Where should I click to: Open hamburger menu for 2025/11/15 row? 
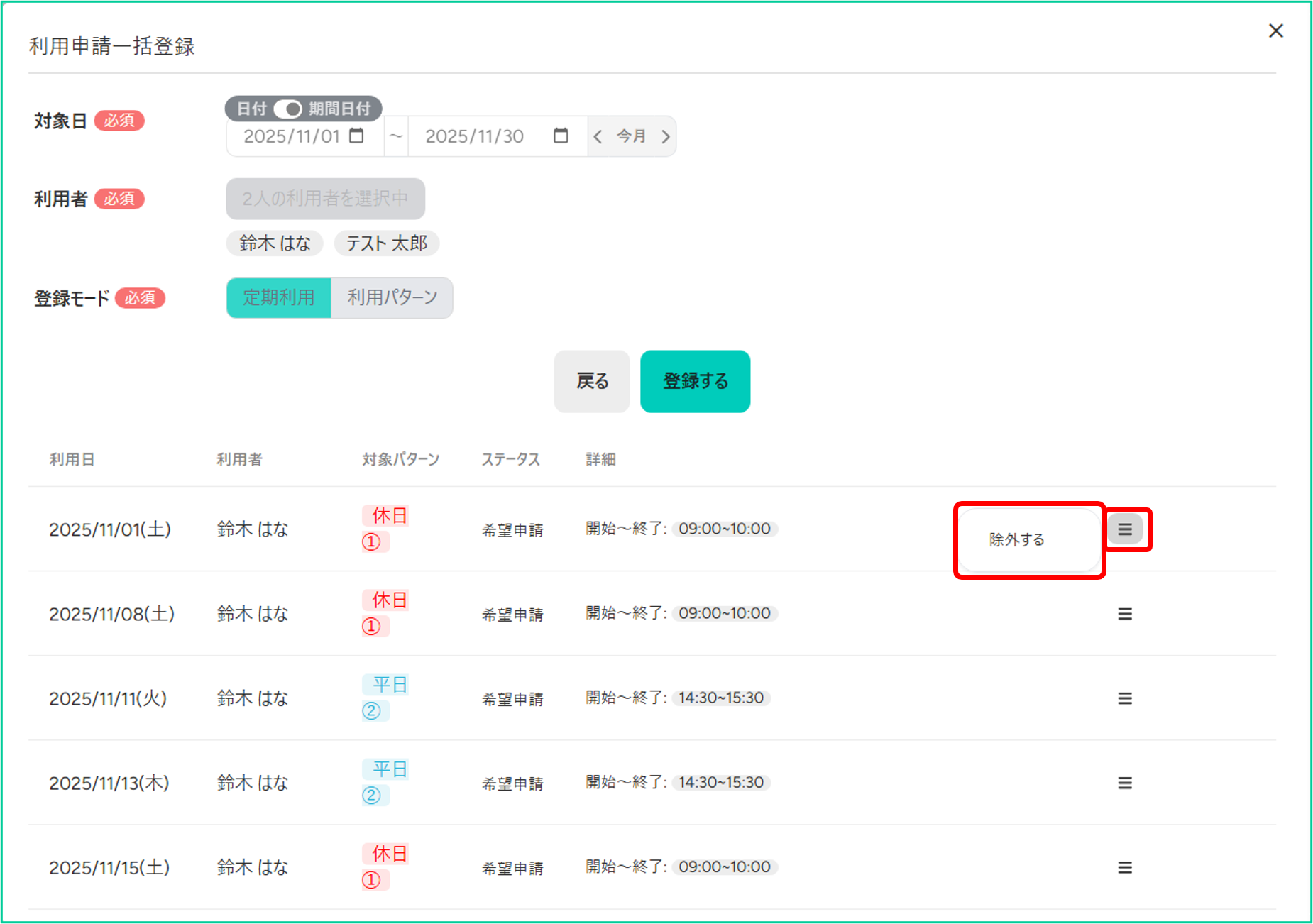pos(1125,867)
